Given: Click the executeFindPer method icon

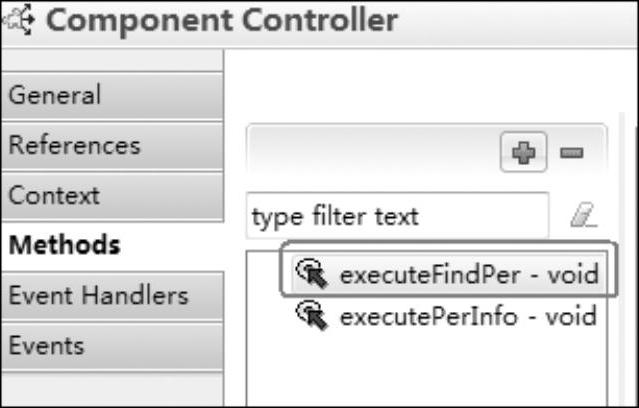Looking at the screenshot, I should [312, 274].
